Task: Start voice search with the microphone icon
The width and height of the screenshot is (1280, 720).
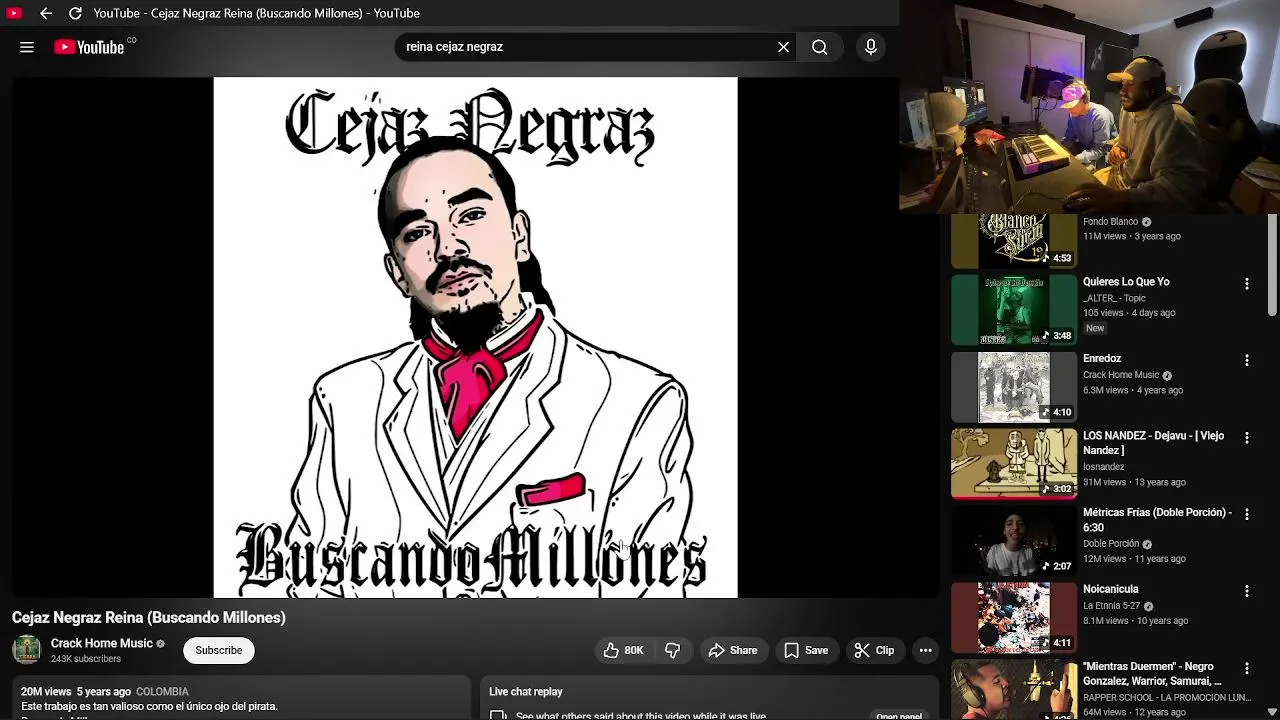Action: tap(871, 47)
